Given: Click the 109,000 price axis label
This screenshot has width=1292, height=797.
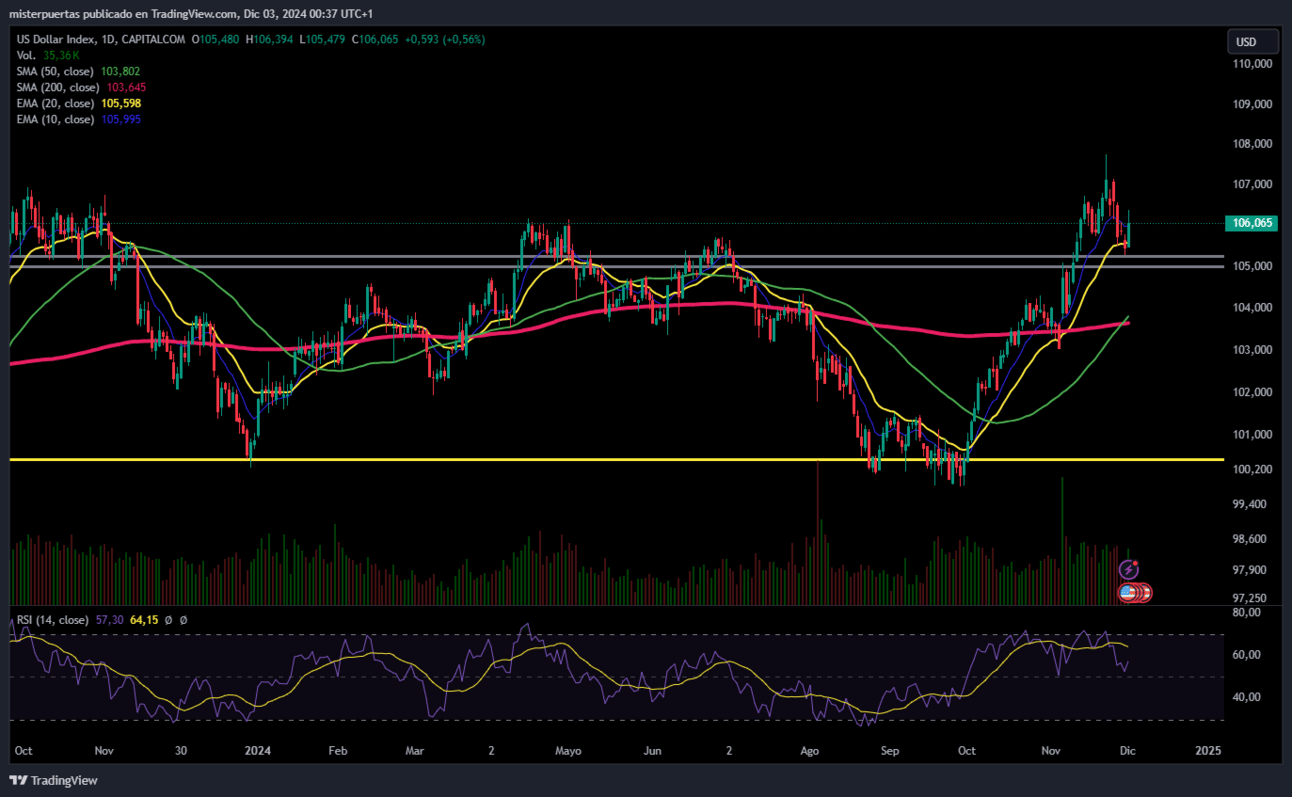Looking at the screenshot, I should click(1253, 104).
